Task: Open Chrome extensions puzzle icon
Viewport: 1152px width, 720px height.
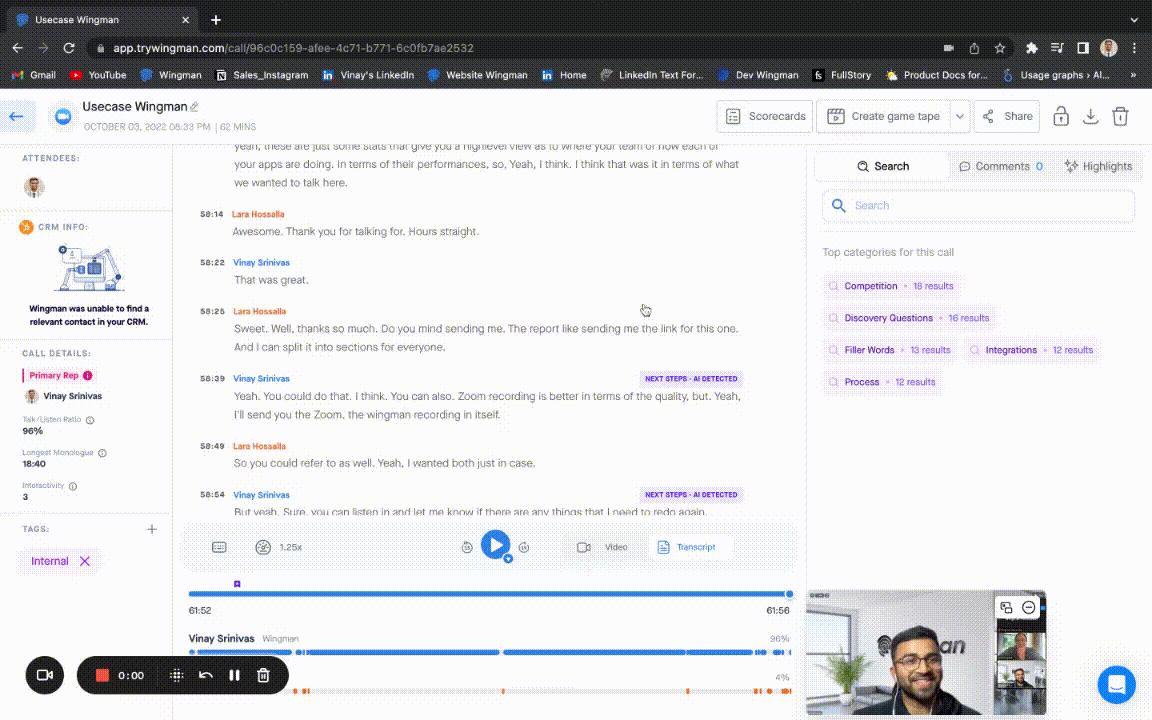Action: point(1032,48)
